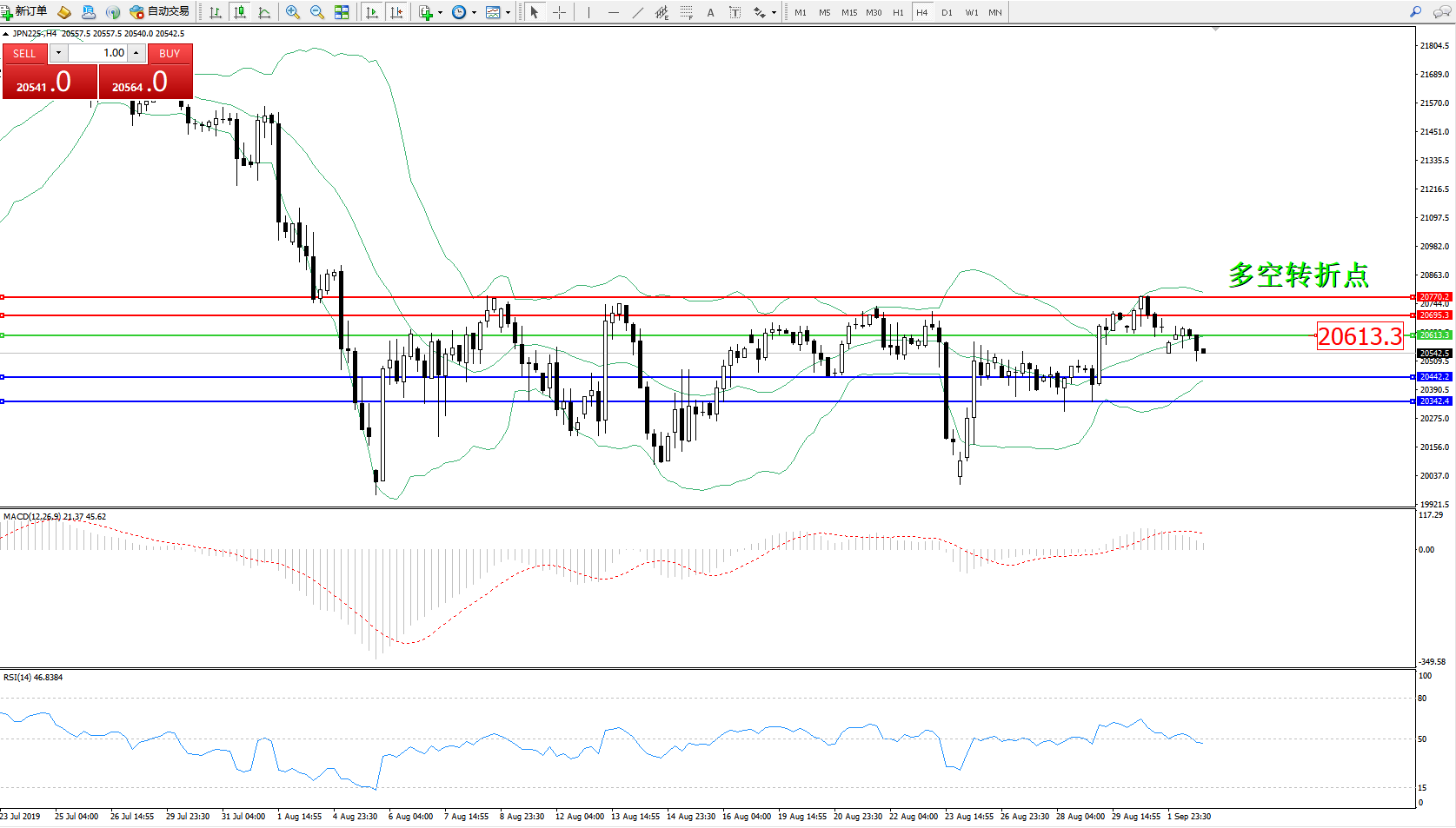Click the green 20613.3 price level label
The height and width of the screenshot is (828, 1456).
1434,335
